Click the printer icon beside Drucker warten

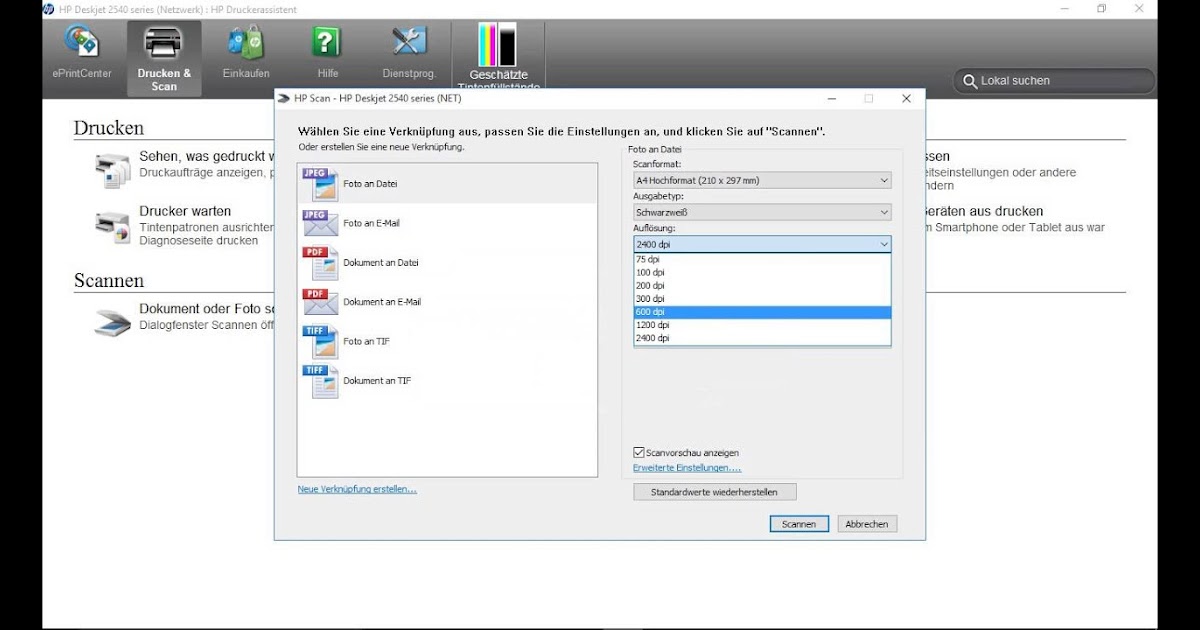coord(112,227)
